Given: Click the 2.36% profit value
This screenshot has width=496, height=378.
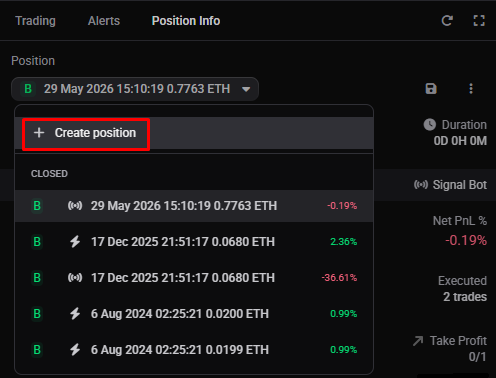Looking at the screenshot, I should (x=344, y=242).
